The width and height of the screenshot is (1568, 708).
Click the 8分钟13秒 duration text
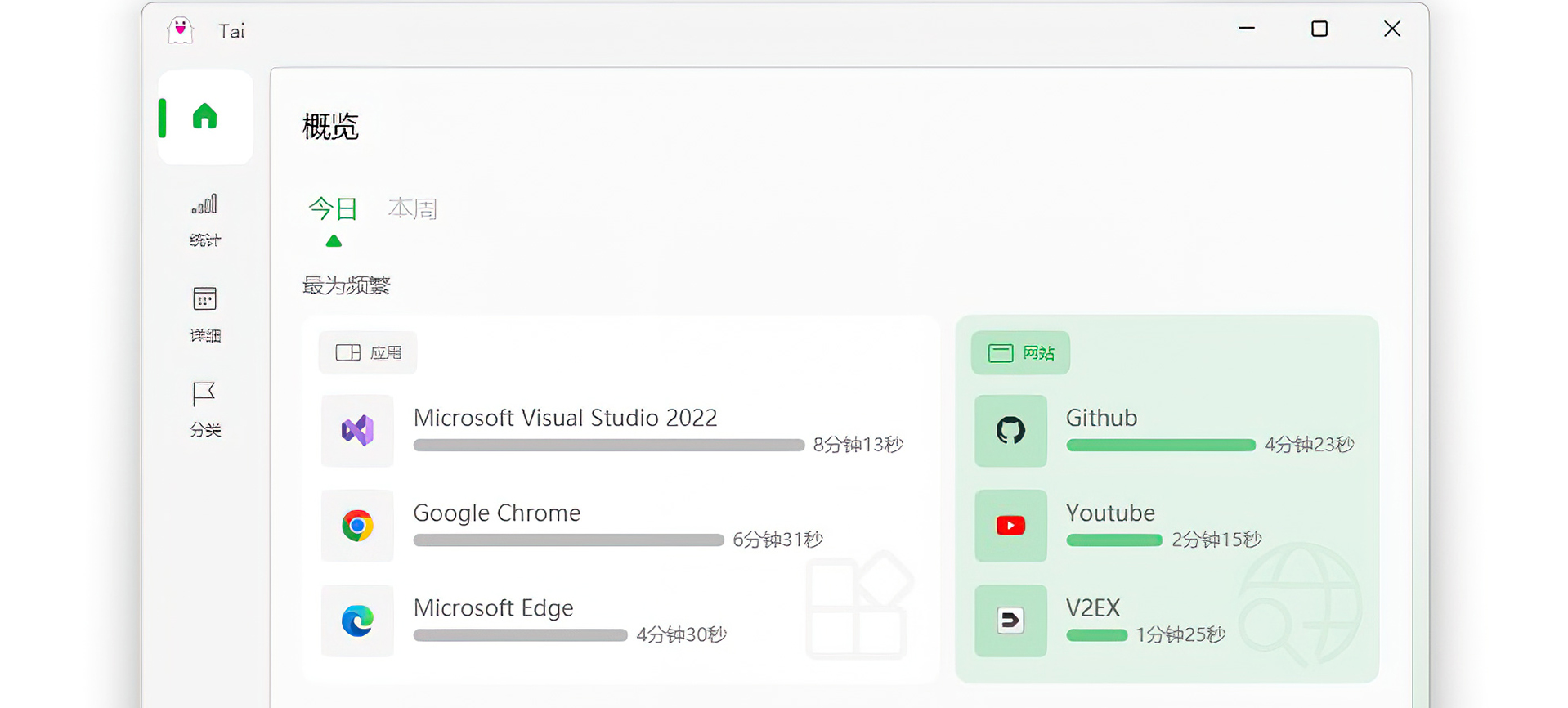858,445
